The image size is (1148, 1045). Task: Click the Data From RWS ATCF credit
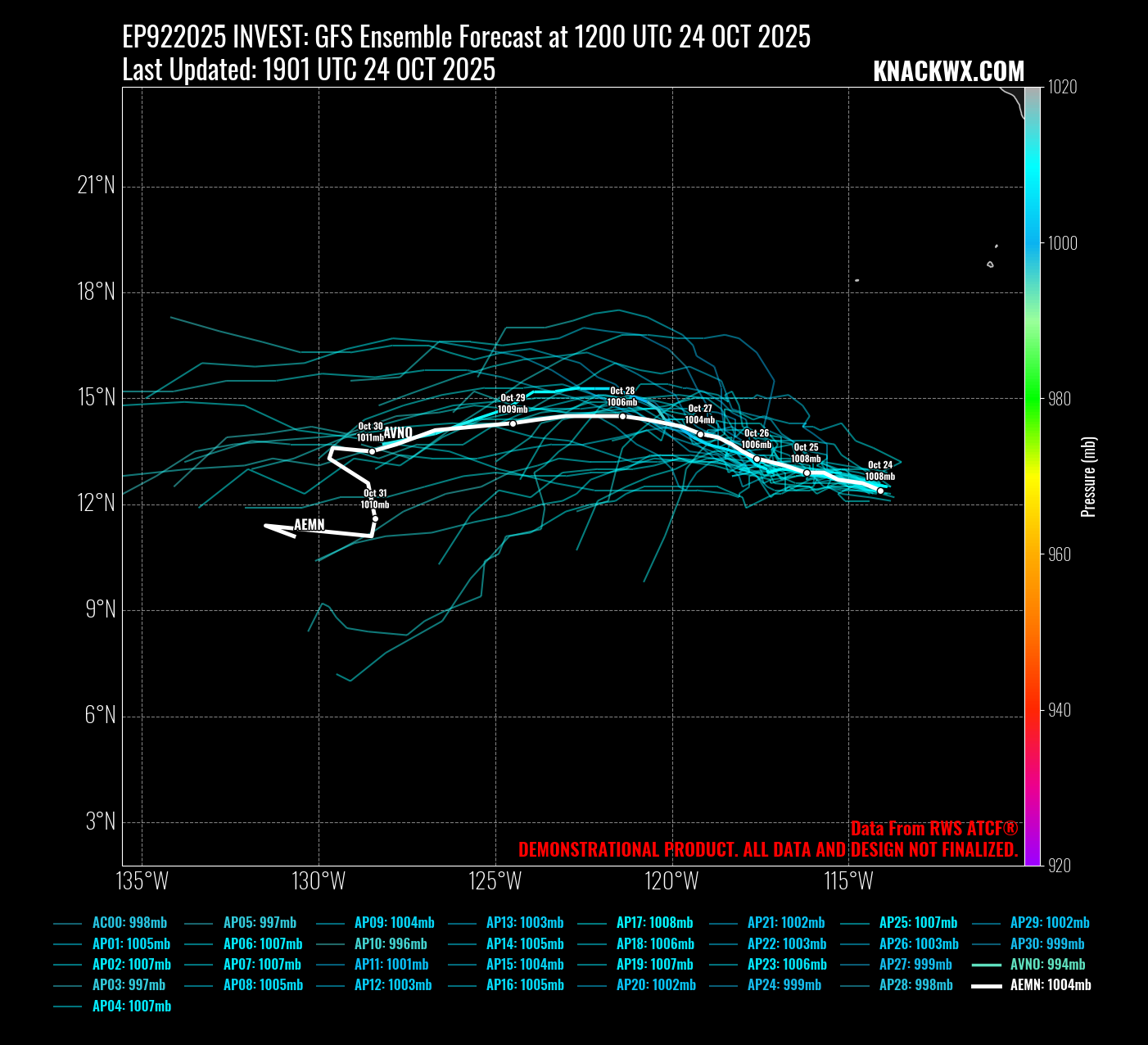(x=933, y=828)
